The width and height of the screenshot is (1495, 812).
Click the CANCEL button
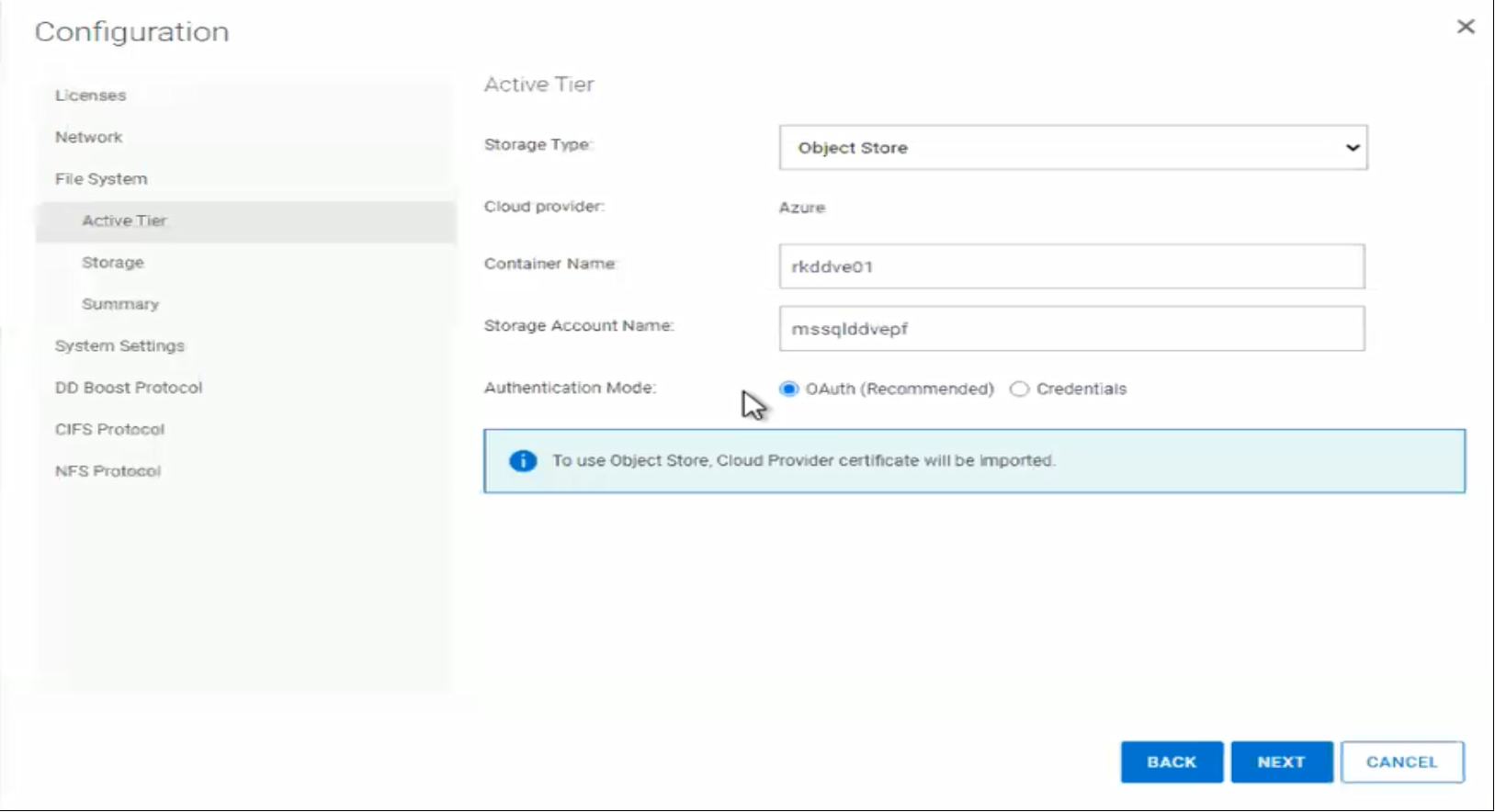click(1402, 762)
